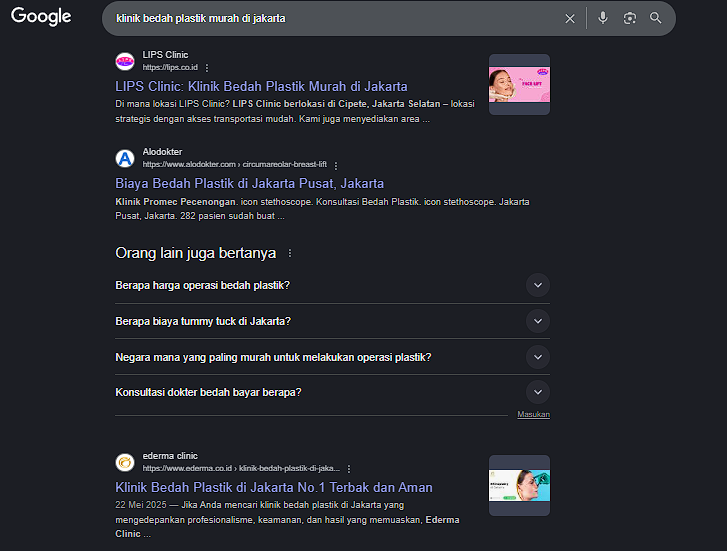Open 'Klinik Bedah Plastik di Jakarta No.1' link
The width and height of the screenshot is (727, 551).
274,487
